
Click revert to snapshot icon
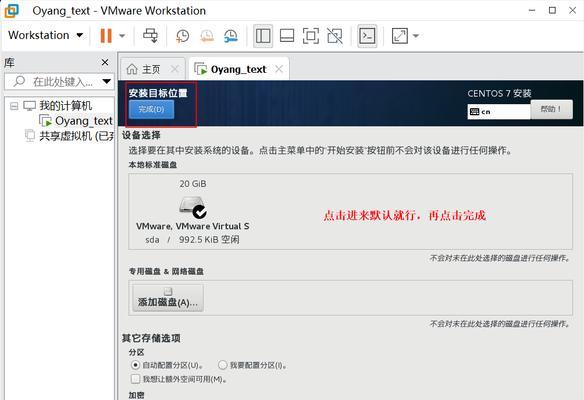pos(207,36)
